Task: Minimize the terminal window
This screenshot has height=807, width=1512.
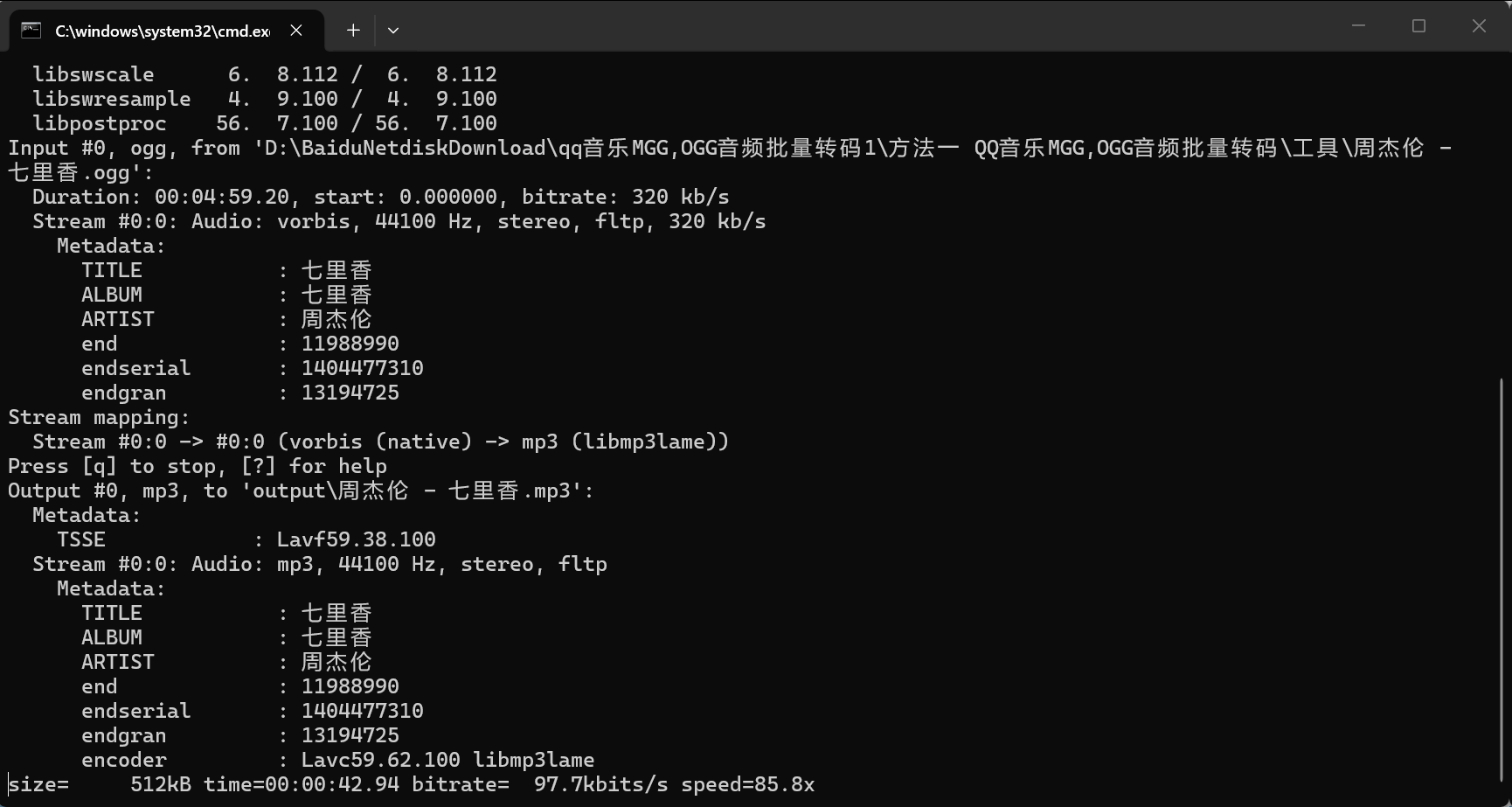Action: pos(1358,26)
